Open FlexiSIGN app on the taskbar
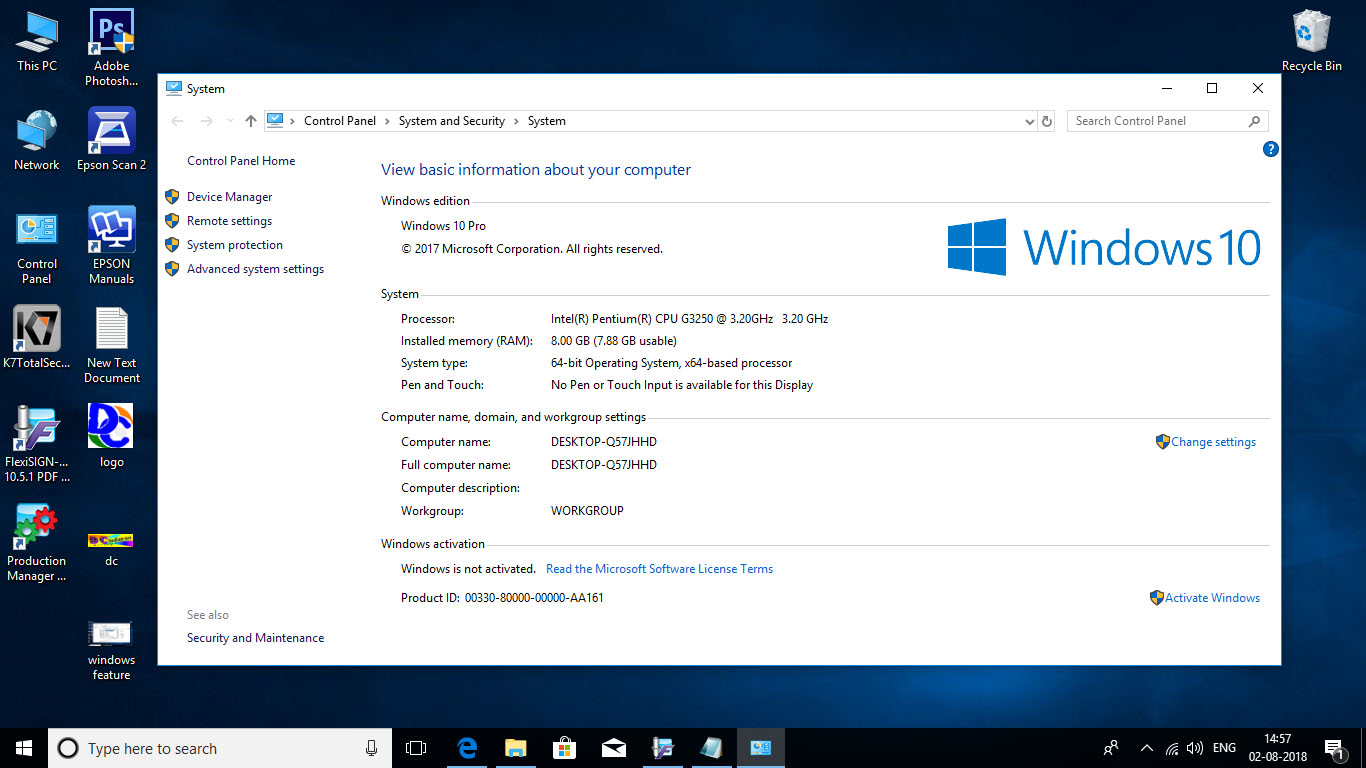 point(662,748)
